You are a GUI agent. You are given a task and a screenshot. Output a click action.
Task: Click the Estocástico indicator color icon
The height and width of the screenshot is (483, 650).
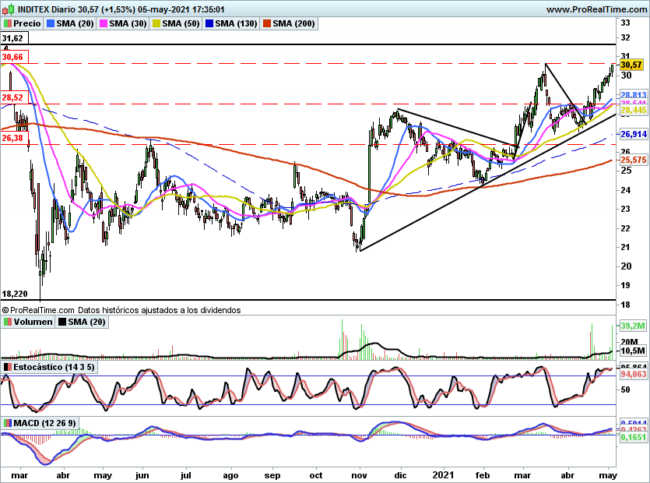(7, 367)
